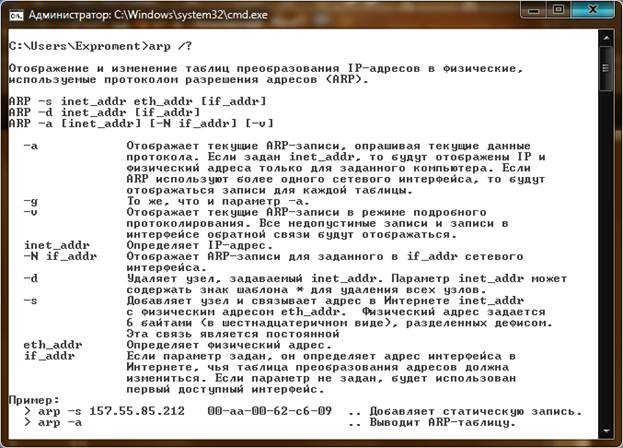The width and height of the screenshot is (623, 448).
Task: Click the 'inet_addr' parameter label
Action: 56,245
